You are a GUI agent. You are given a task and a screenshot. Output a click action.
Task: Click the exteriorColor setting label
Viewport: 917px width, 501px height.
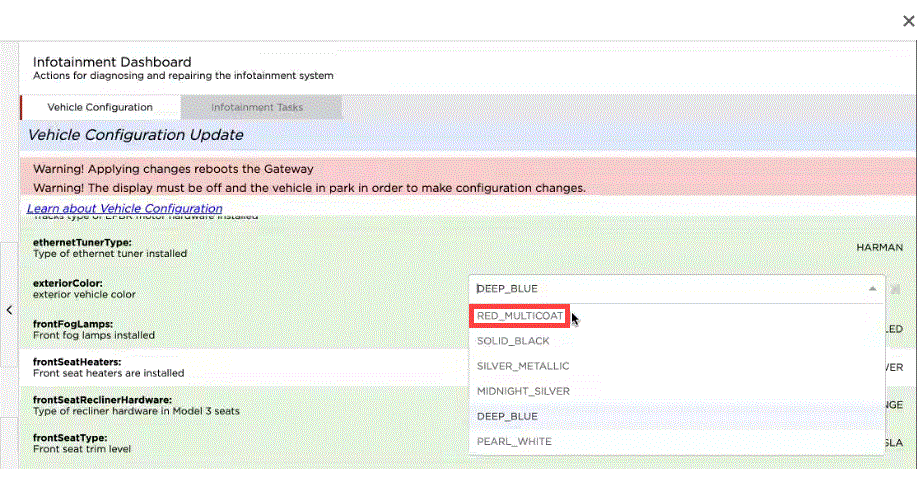[68, 283]
